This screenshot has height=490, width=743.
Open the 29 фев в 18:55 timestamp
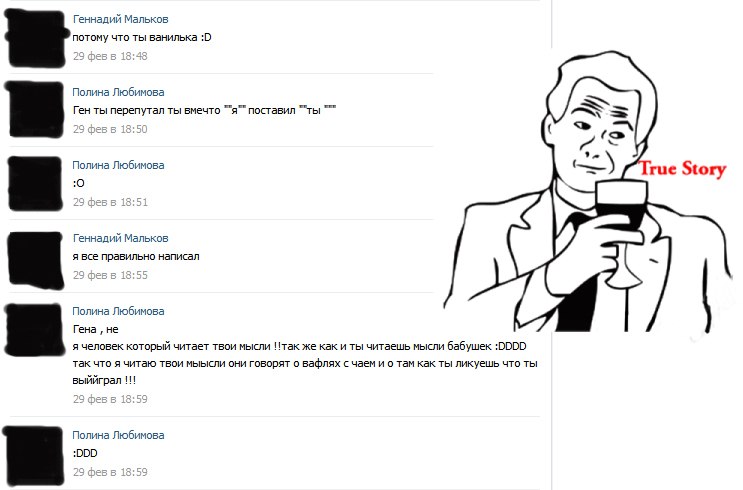[110, 275]
